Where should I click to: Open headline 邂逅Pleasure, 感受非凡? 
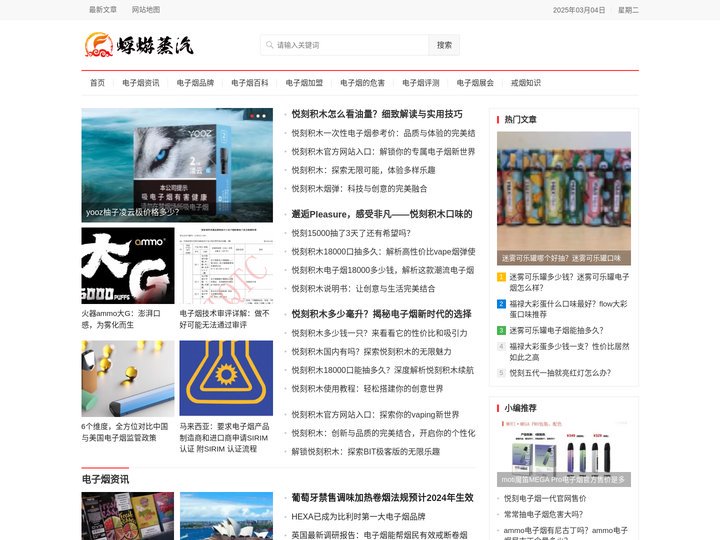[x=382, y=214]
